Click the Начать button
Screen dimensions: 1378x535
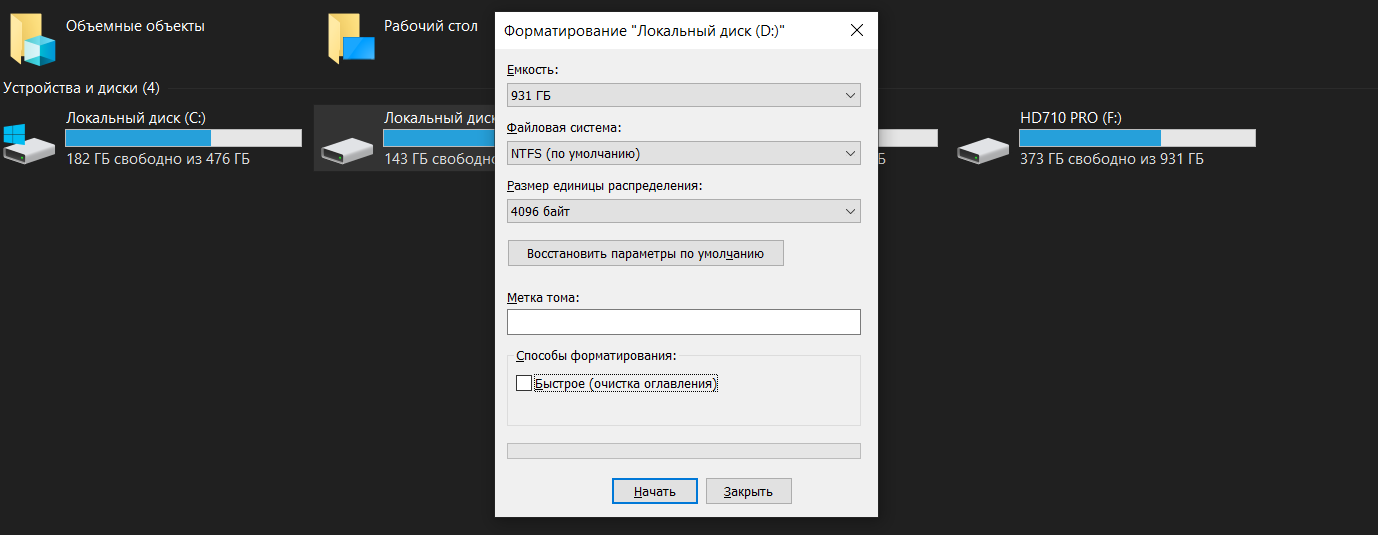[x=655, y=491]
